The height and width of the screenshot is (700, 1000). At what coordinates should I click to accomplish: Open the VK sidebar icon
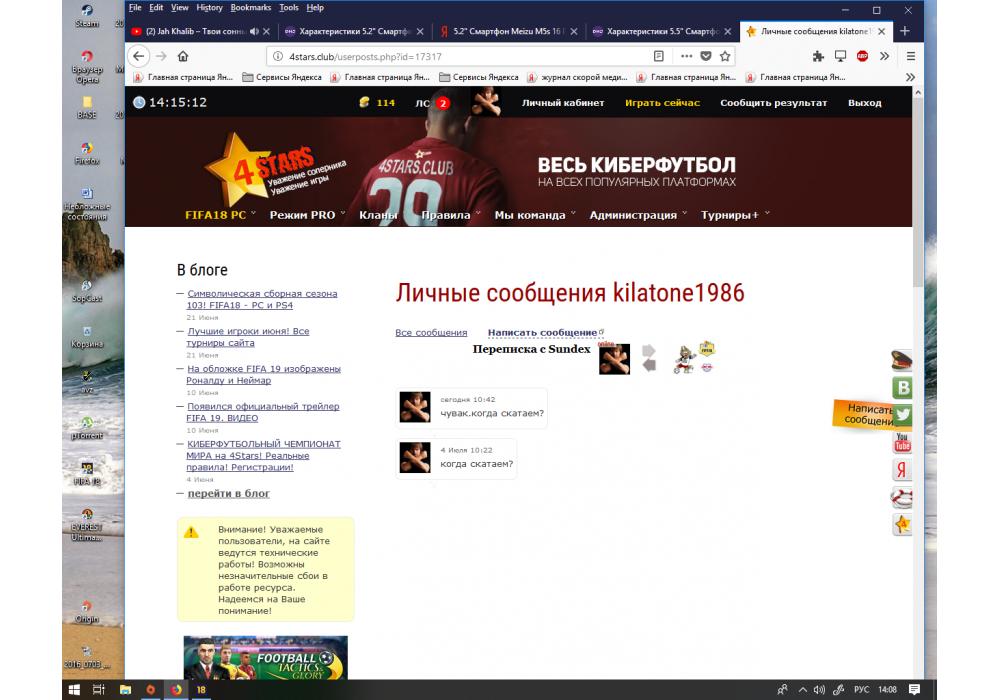[x=902, y=388]
